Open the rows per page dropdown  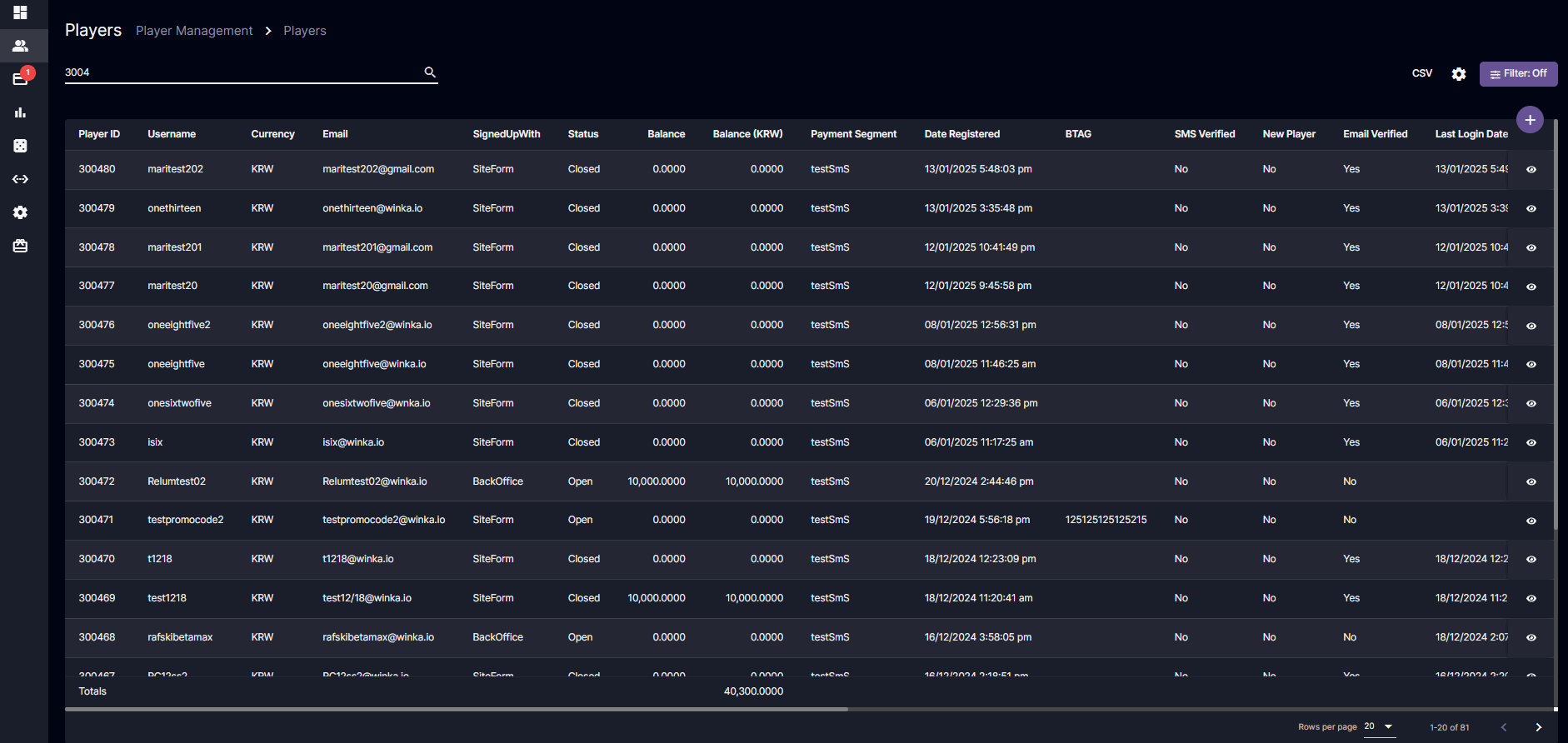coord(1379,727)
